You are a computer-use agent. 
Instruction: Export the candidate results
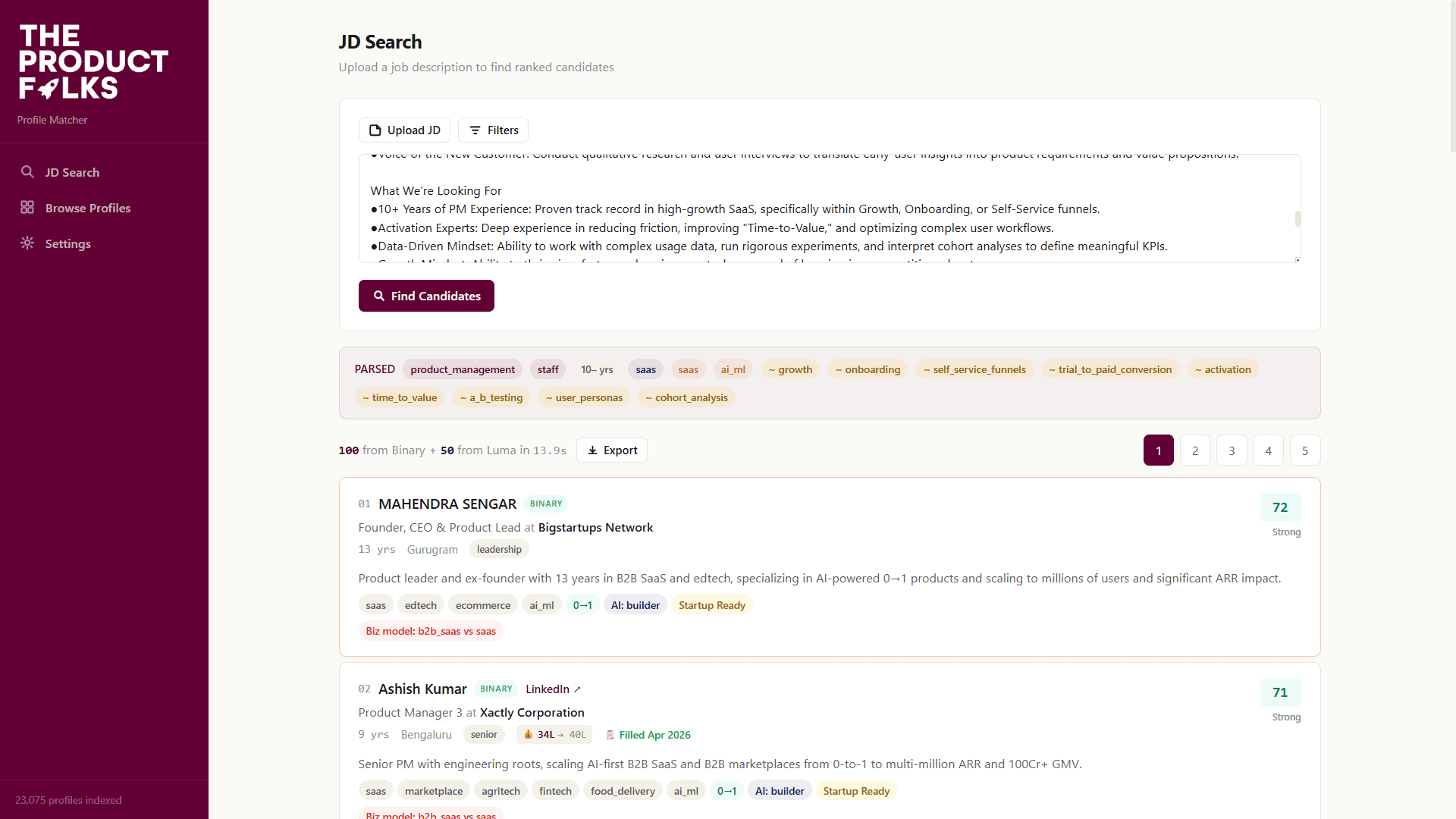611,450
